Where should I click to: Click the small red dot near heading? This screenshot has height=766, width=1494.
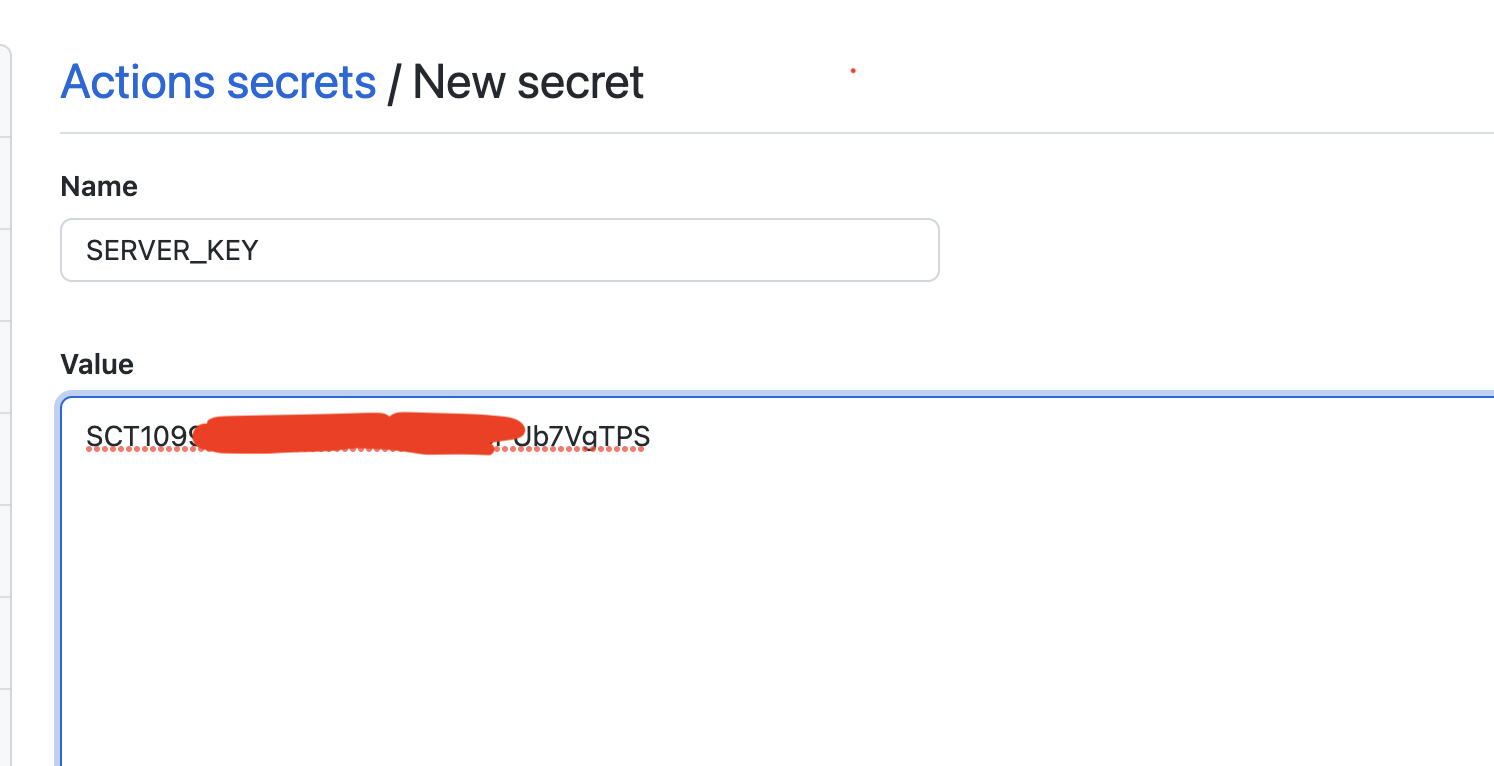point(852,70)
